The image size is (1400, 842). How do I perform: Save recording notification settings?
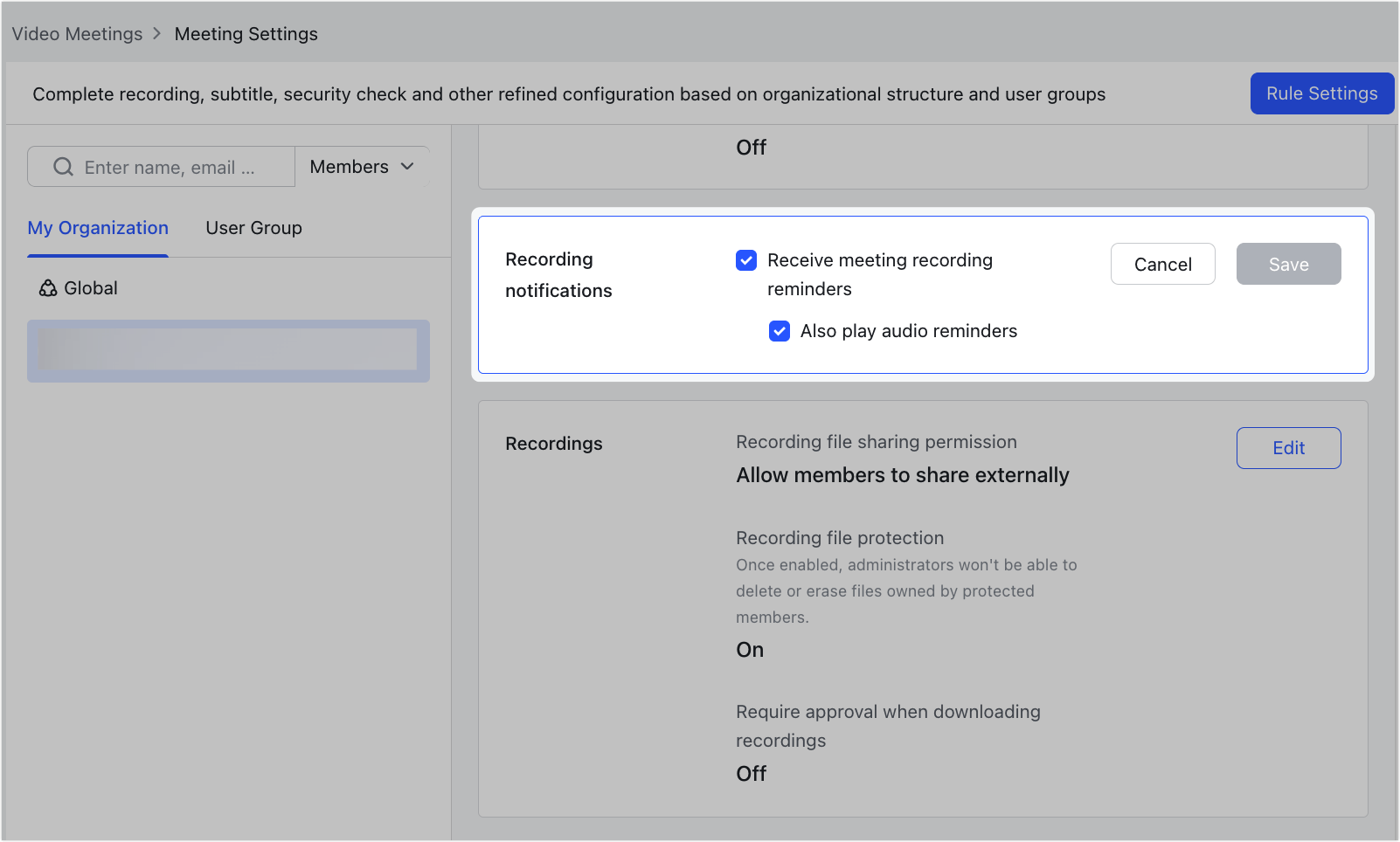1288,264
